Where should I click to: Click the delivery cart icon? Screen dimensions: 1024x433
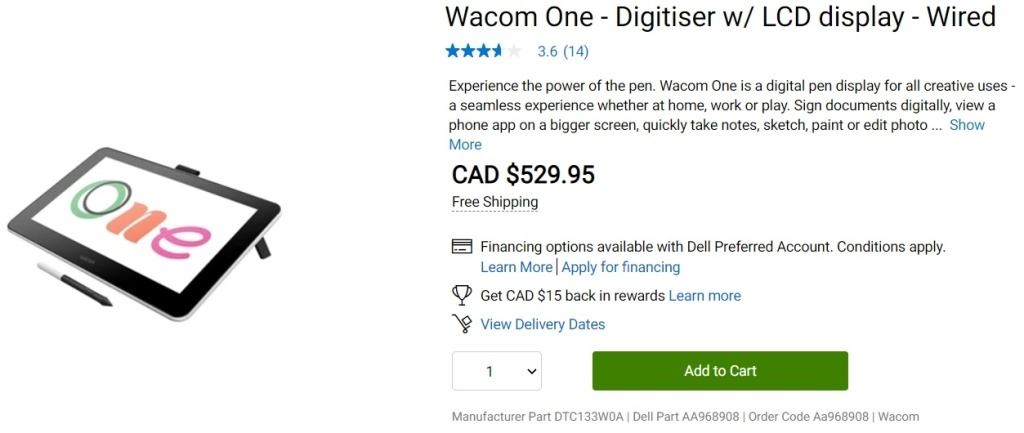462,324
